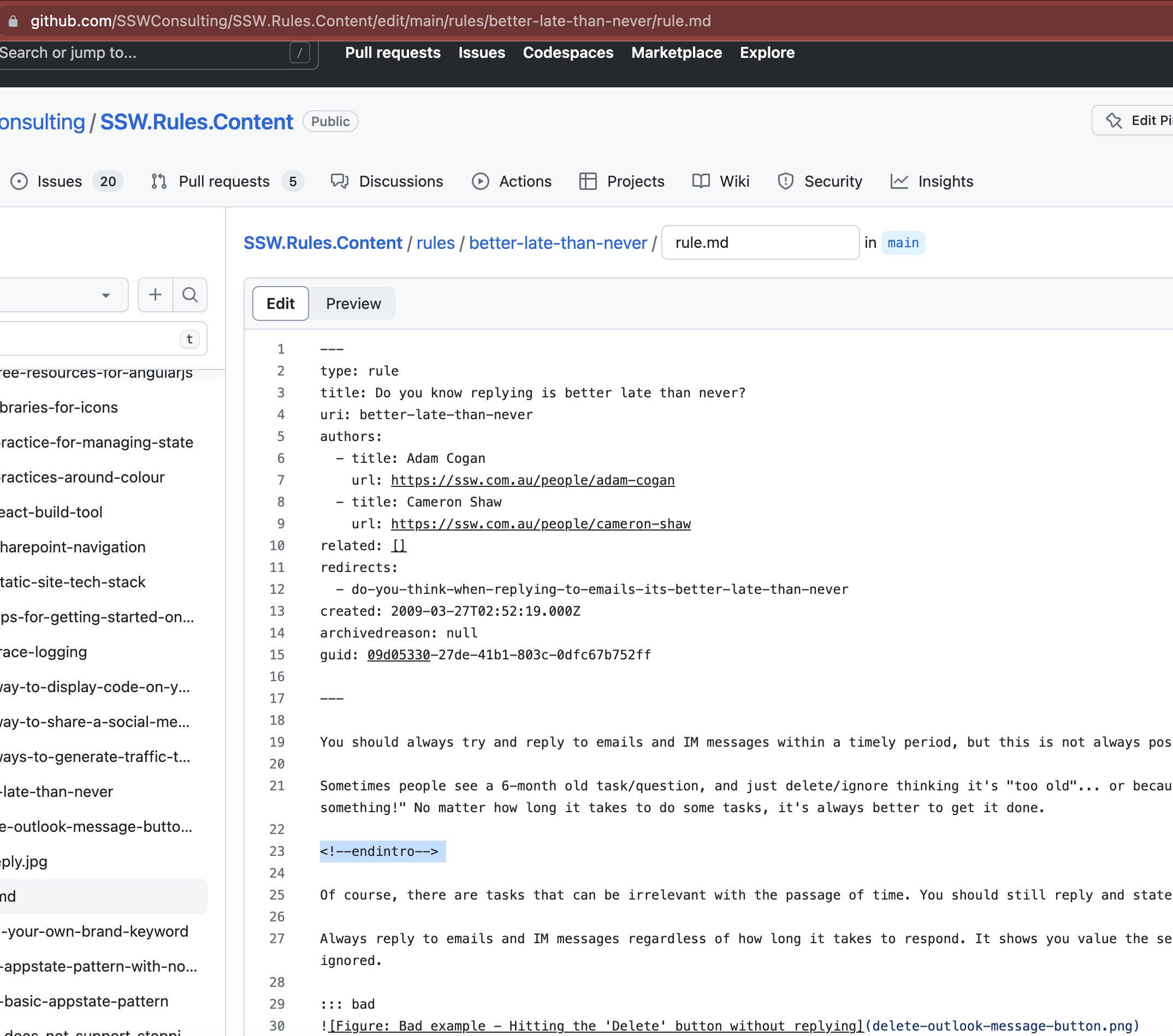Select the Edit tab
This screenshot has width=1173, height=1036.
[x=281, y=303]
